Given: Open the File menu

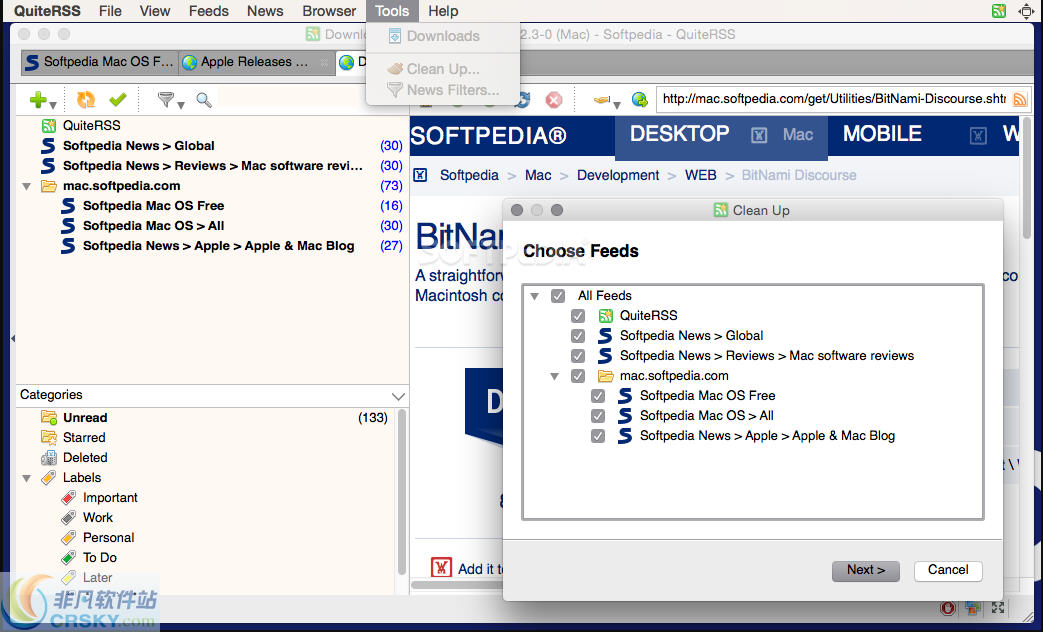Looking at the screenshot, I should coord(110,11).
